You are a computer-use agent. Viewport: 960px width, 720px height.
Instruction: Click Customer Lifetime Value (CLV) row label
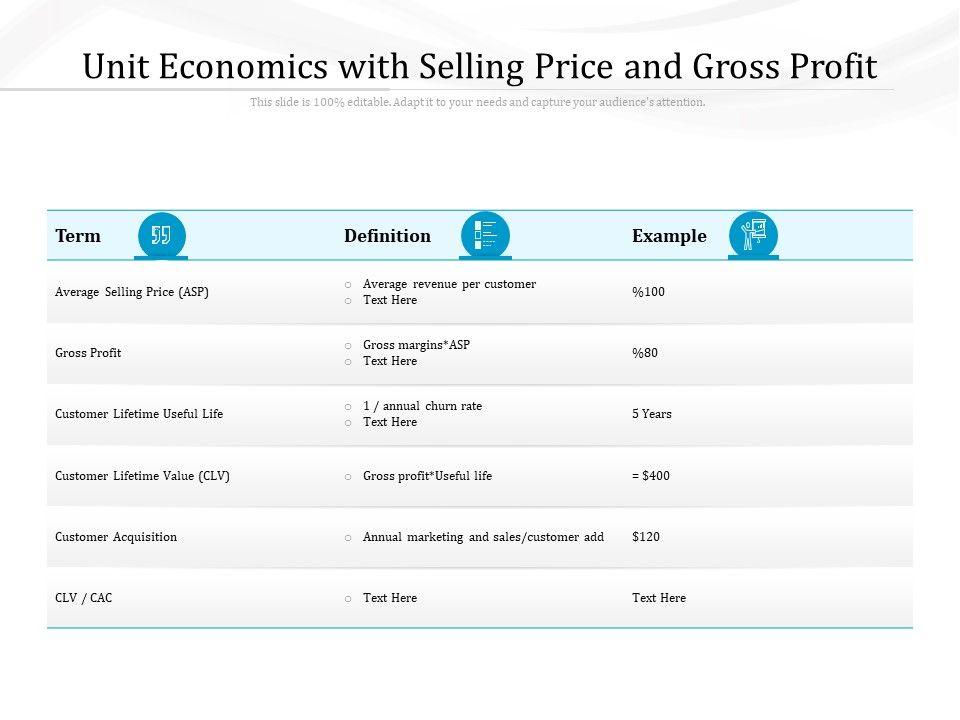[142, 476]
